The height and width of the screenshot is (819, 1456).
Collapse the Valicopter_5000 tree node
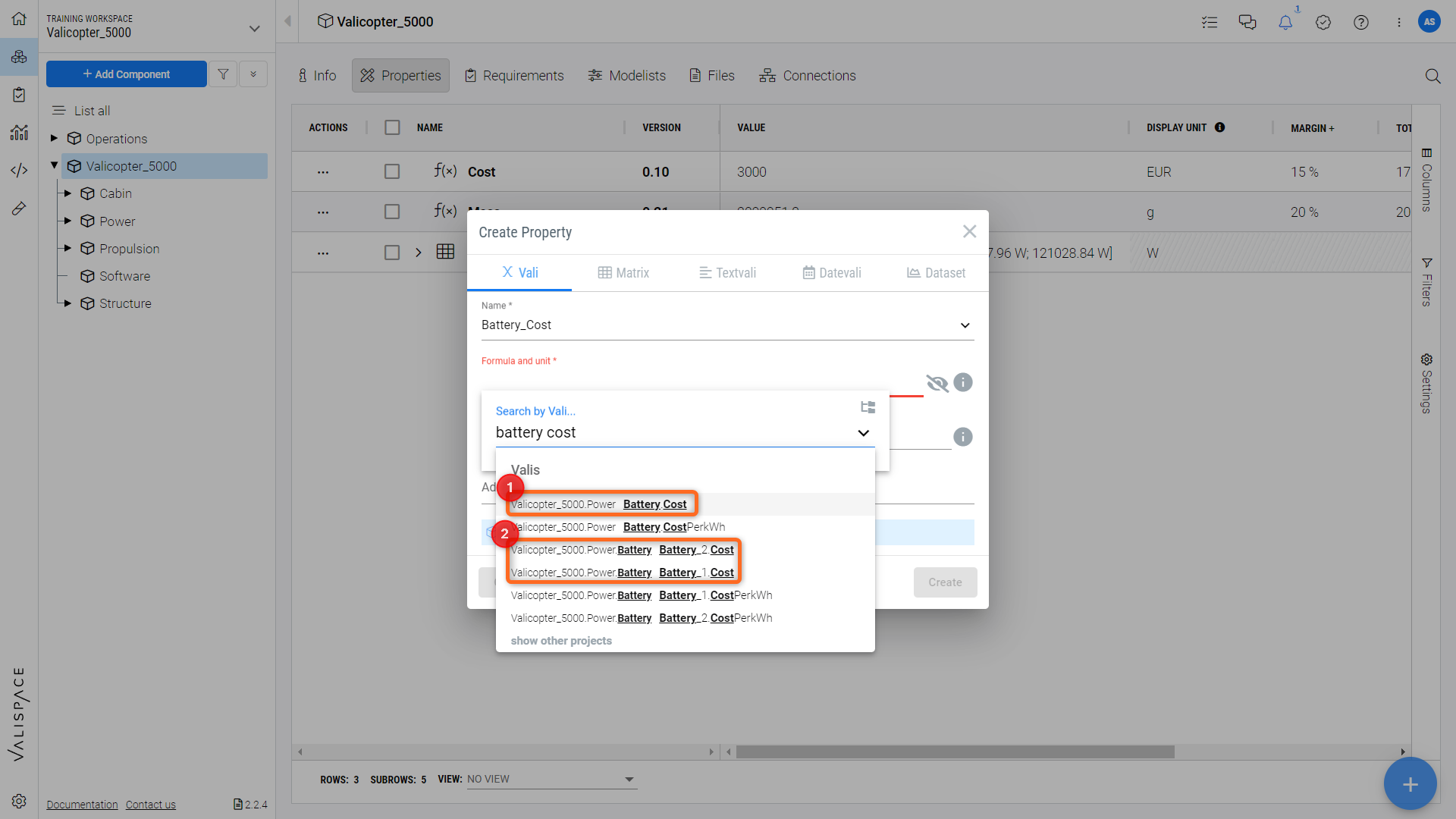pos(54,165)
